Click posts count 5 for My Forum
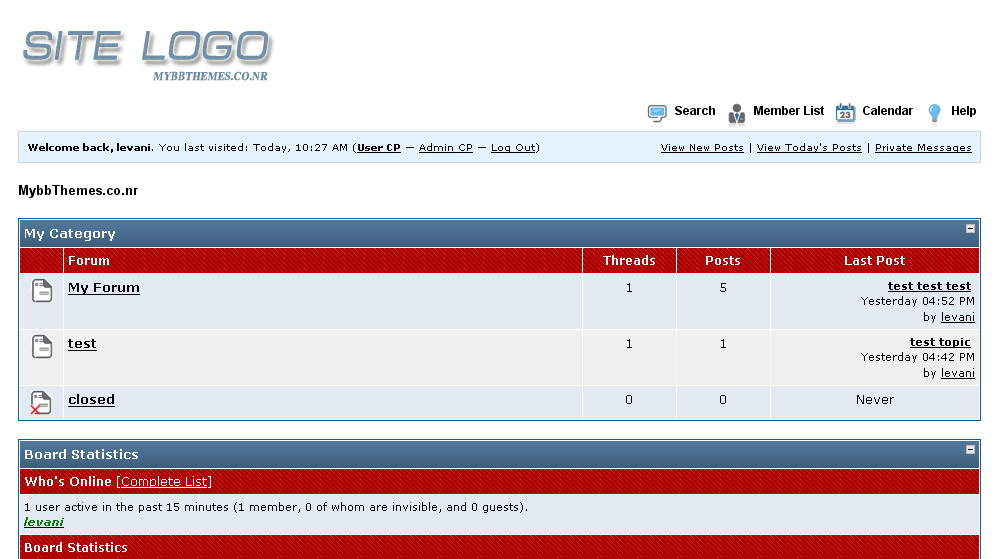Viewport: 998px width, 559px height. [x=722, y=288]
